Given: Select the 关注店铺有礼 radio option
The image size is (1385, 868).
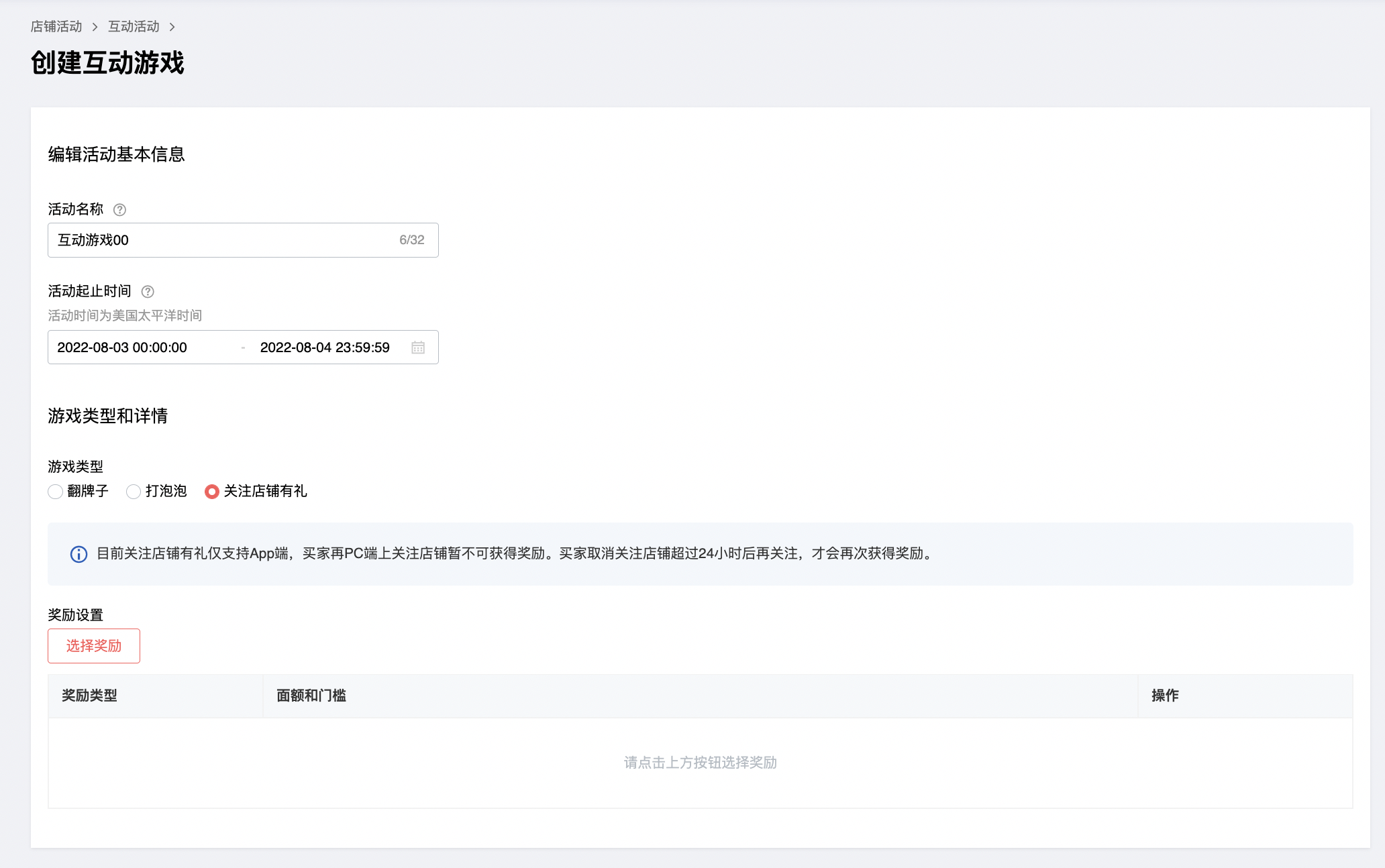Looking at the screenshot, I should click(211, 492).
